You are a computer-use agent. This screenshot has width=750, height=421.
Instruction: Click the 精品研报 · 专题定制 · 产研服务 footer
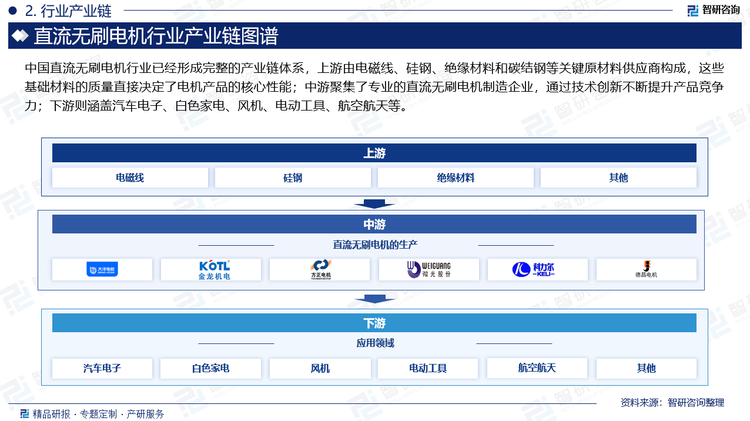point(98,414)
